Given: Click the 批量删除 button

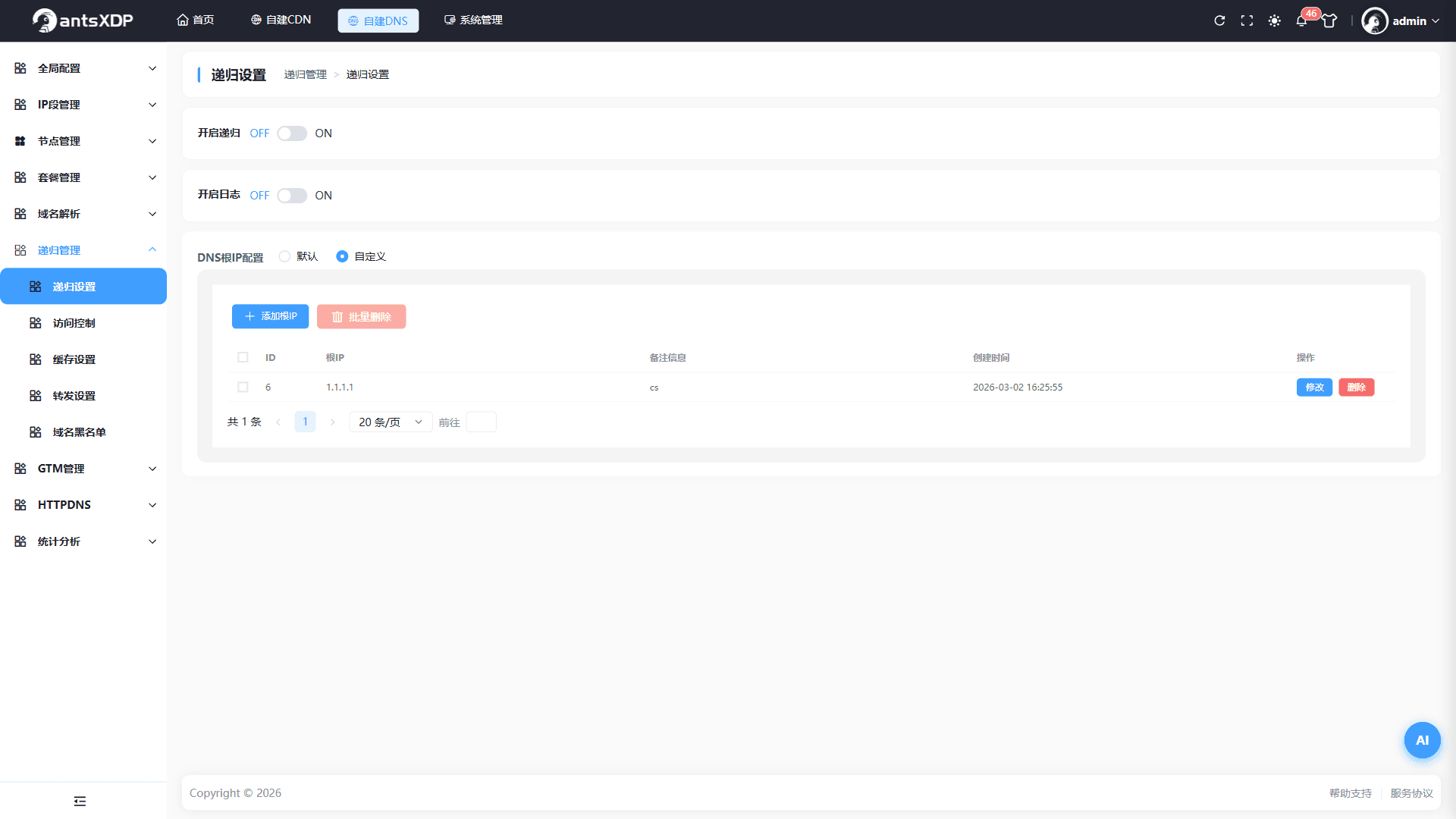Looking at the screenshot, I should point(361,316).
